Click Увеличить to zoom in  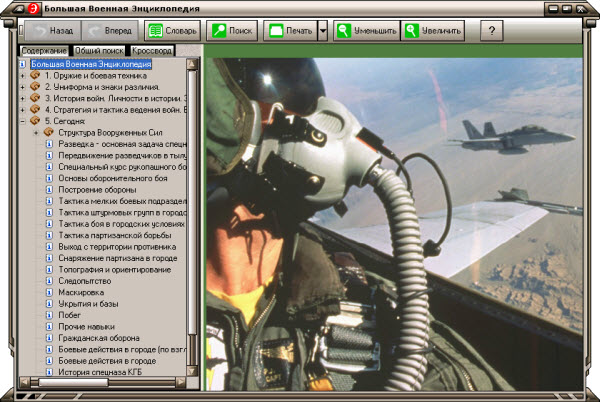(x=432, y=31)
